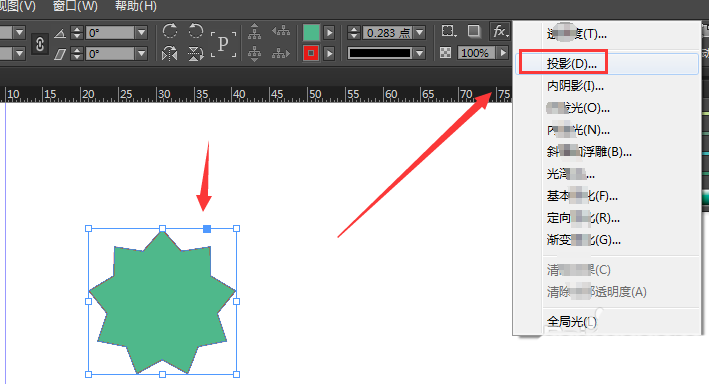The image size is (709, 384).
Task: Click the select container icon
Action: coord(255,31)
